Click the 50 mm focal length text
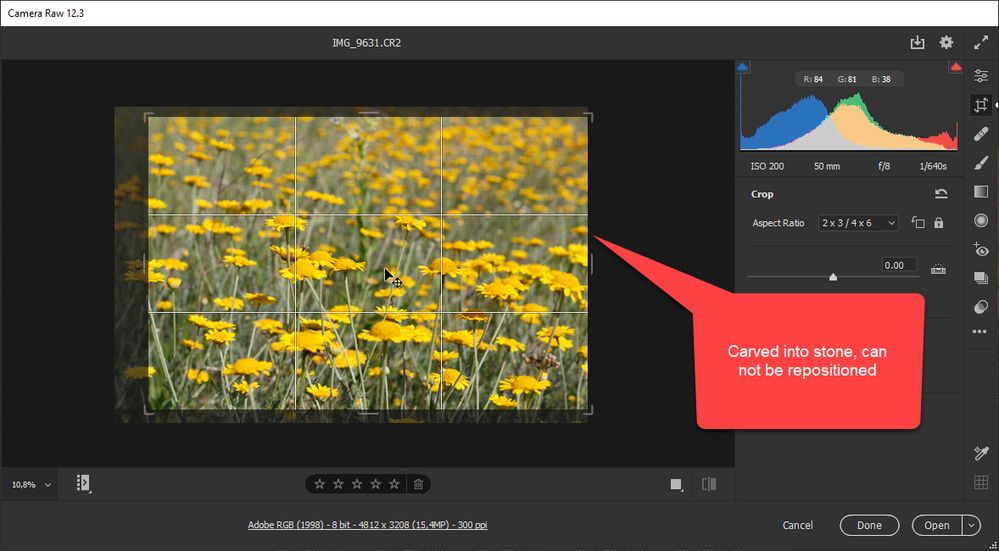Viewport: 999px width, 551px height. (x=827, y=166)
